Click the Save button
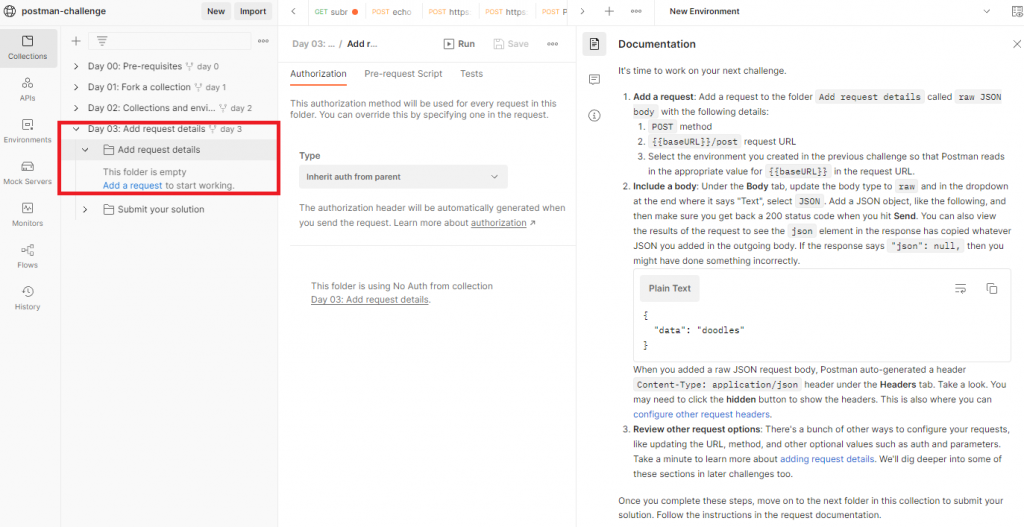Screen dimensions: 1024x527 coord(511,44)
